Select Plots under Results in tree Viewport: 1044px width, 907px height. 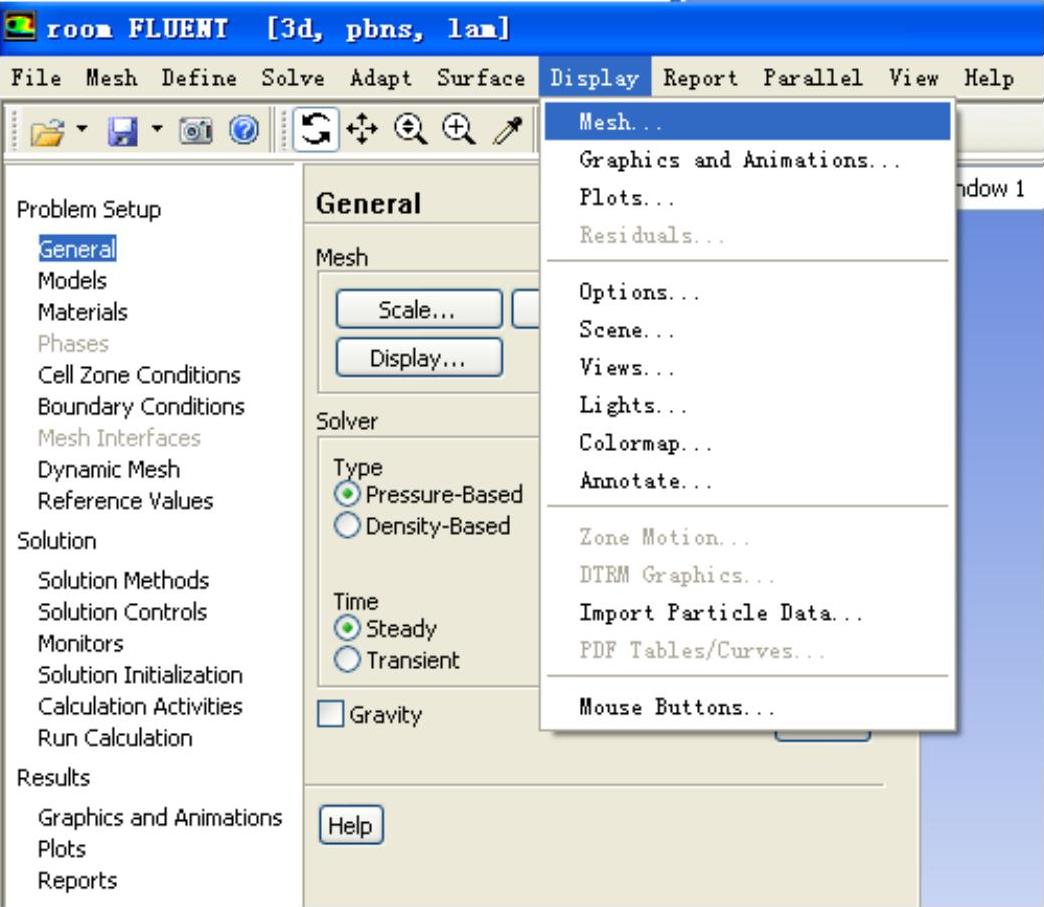(x=62, y=849)
